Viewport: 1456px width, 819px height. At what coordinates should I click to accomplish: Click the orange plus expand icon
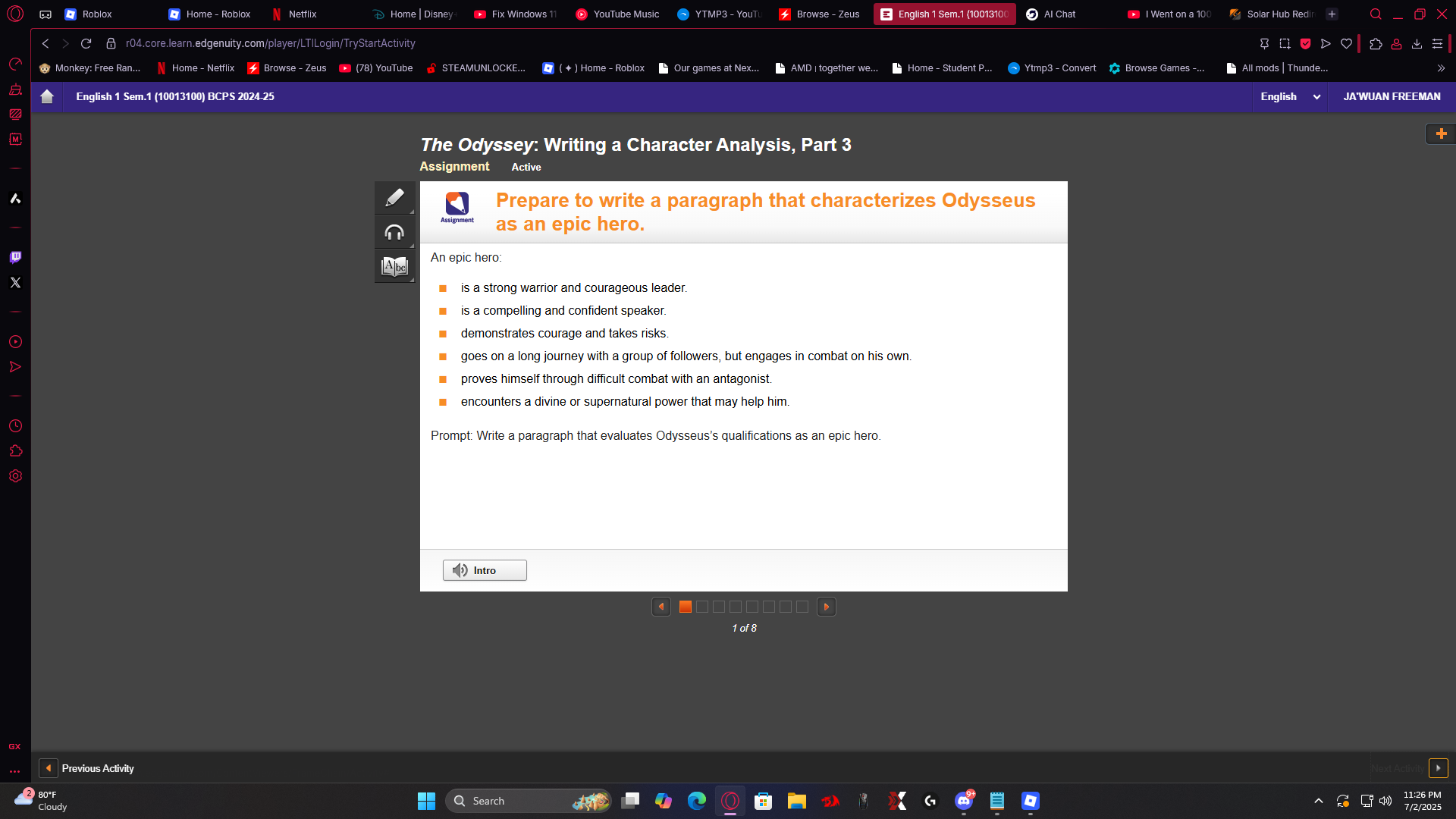tap(1441, 133)
